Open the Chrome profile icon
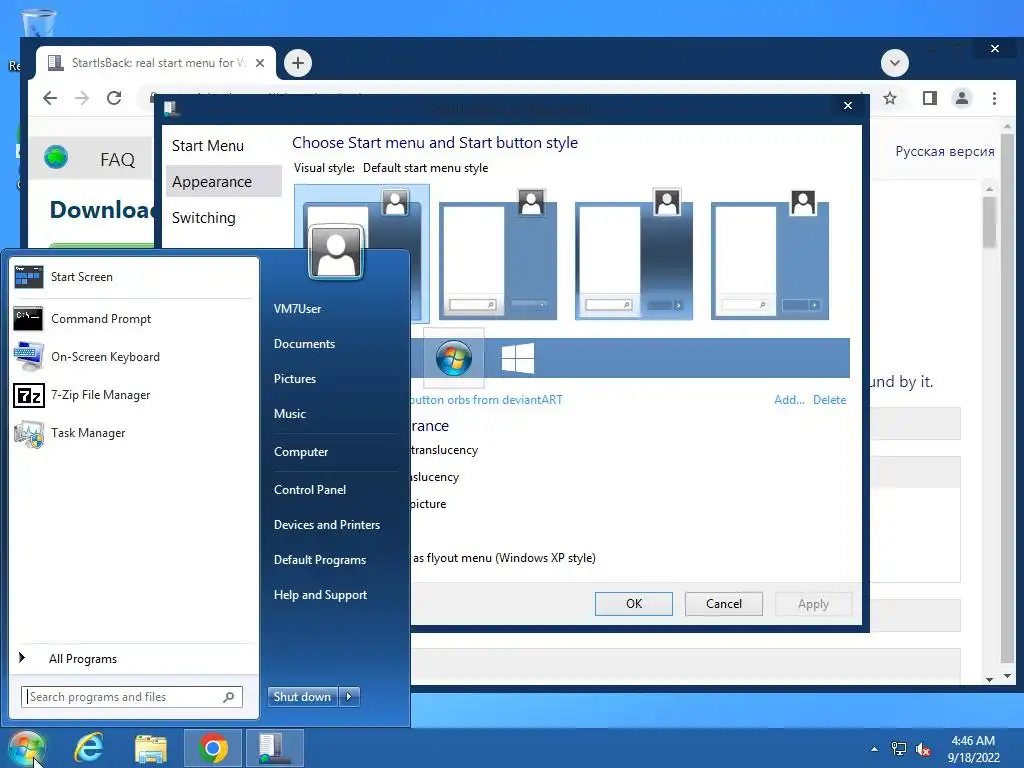Image resolution: width=1024 pixels, height=768 pixels. coord(962,98)
